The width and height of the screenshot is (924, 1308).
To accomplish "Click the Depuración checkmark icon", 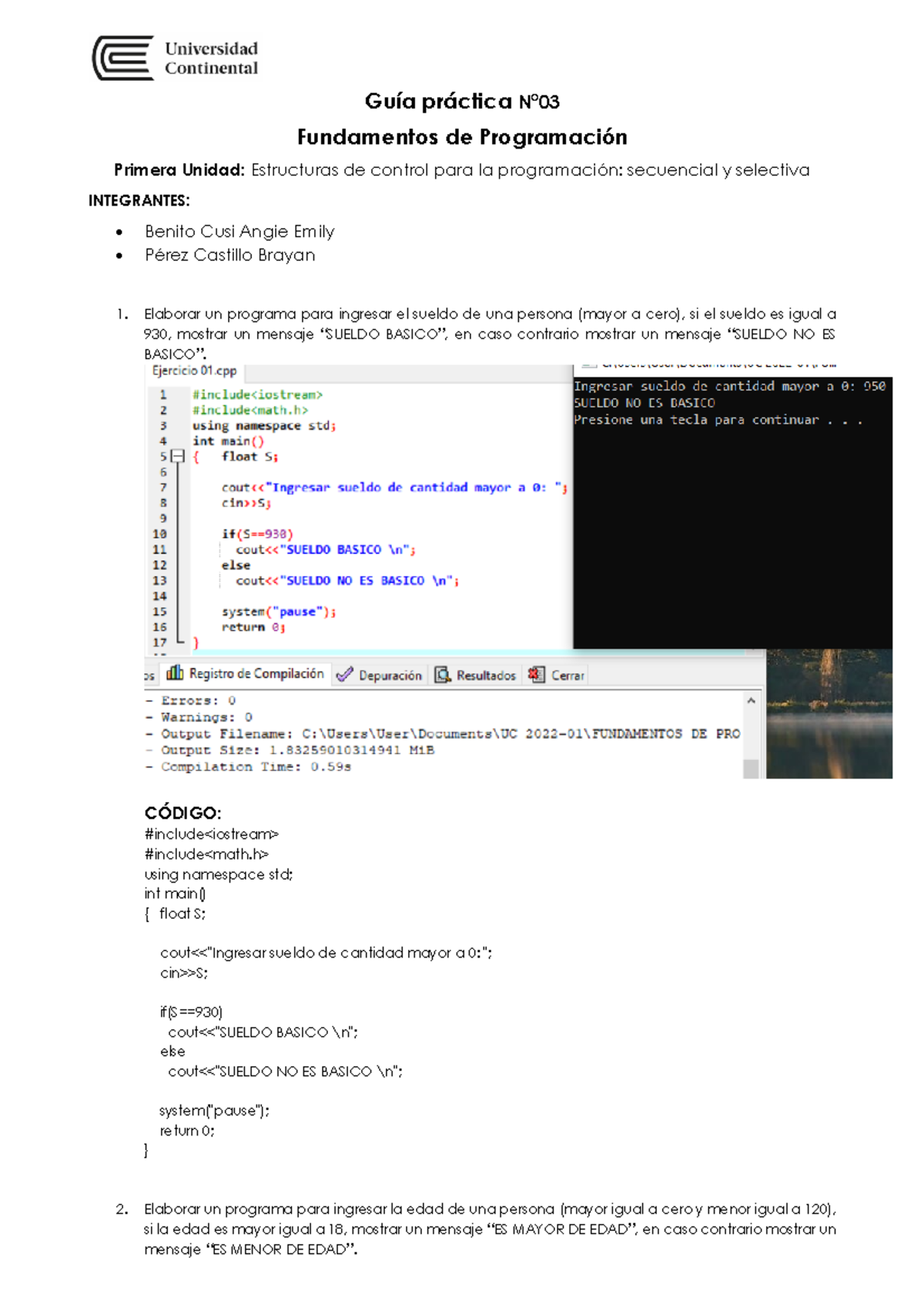I will (345, 675).
